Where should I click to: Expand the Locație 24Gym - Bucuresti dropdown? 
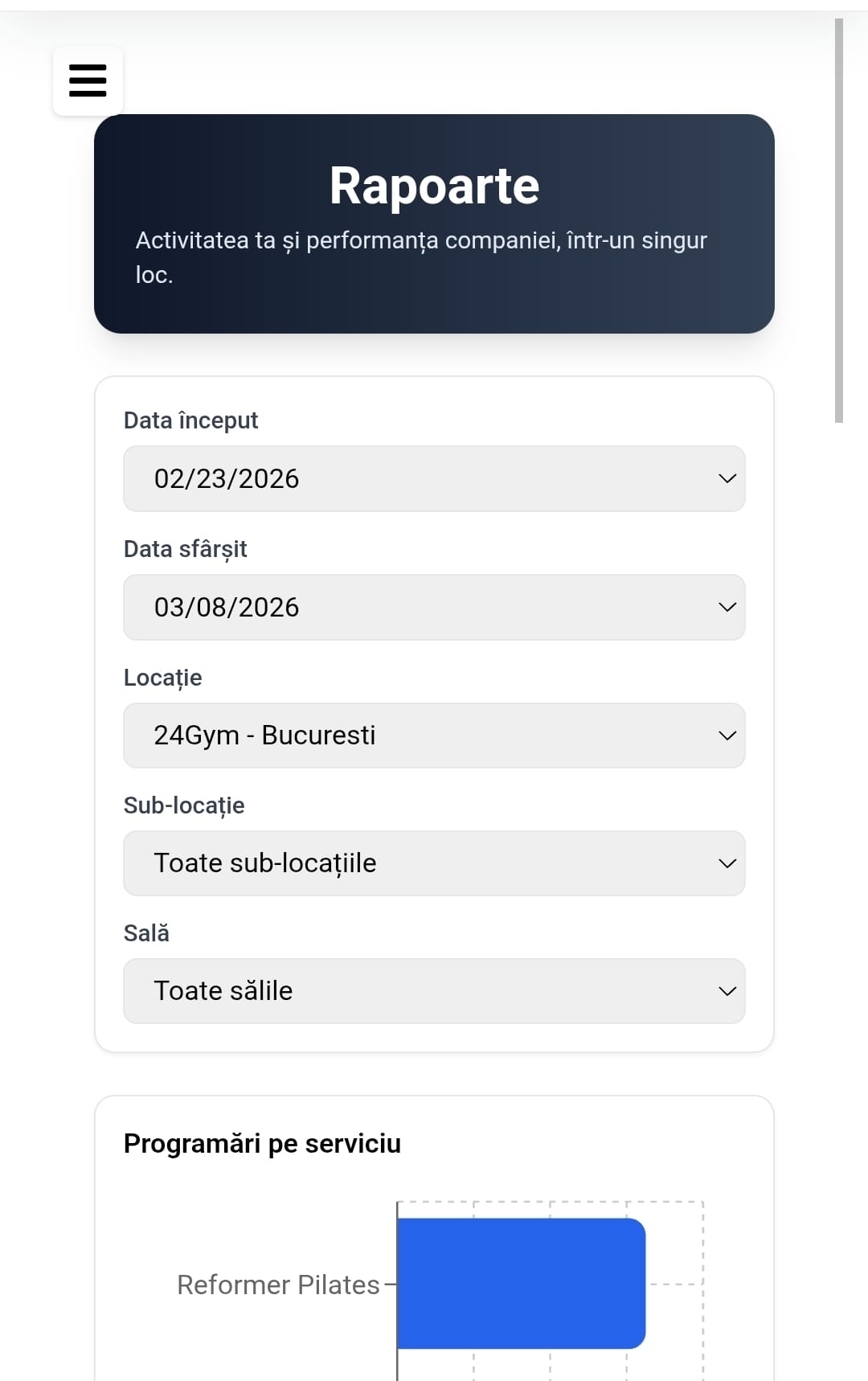(x=434, y=736)
